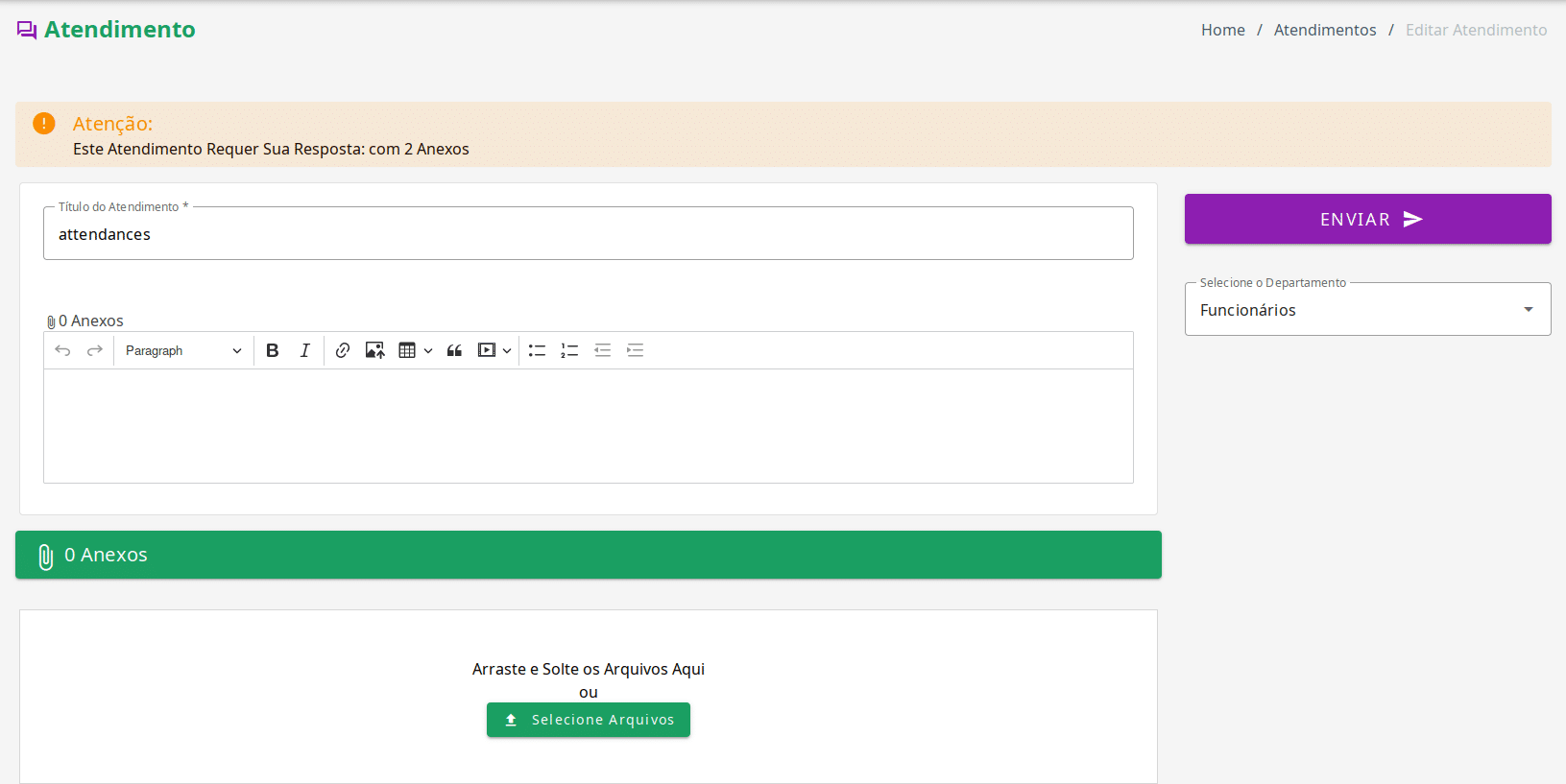This screenshot has width=1566, height=784.
Task: Insert a block quote
Action: [454, 350]
